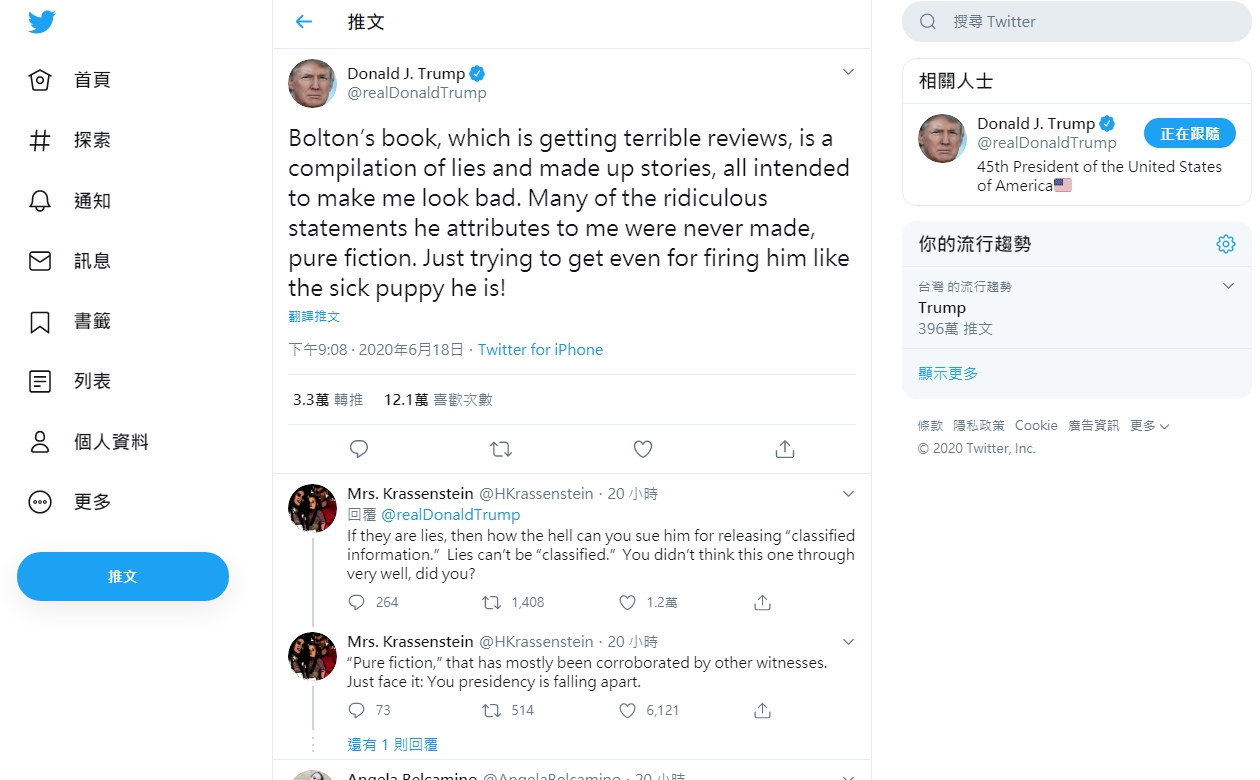
Task: Click the 搜尋 Twitter search field
Action: 1077,21
